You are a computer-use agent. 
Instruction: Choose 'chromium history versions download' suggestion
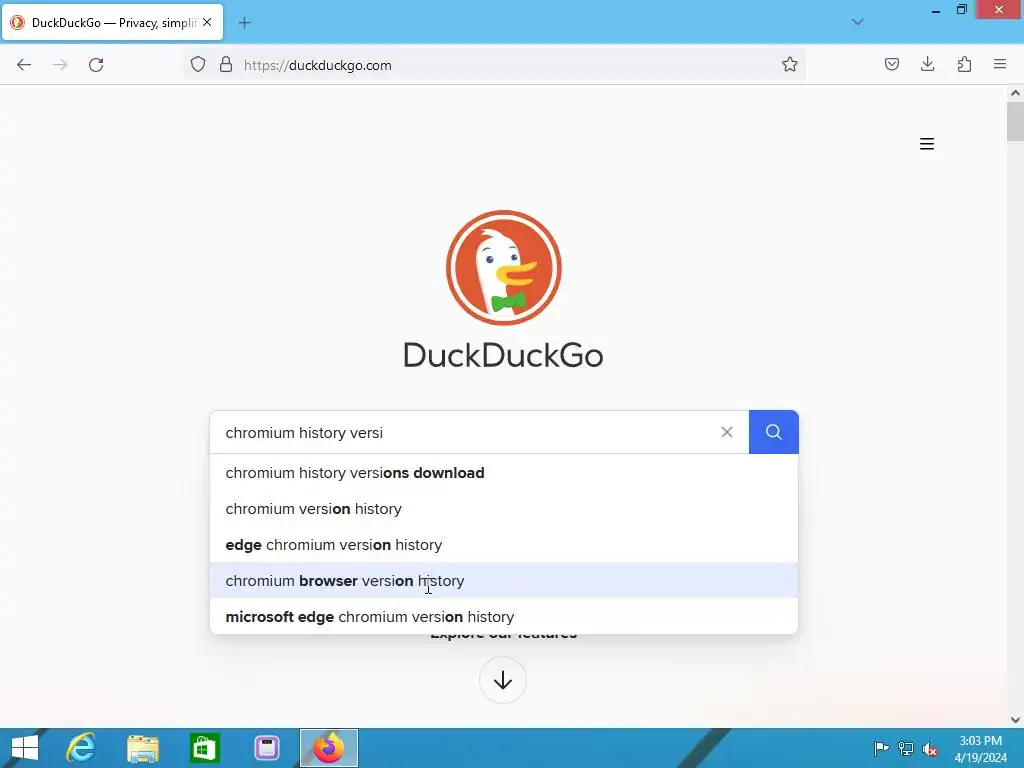click(x=504, y=473)
